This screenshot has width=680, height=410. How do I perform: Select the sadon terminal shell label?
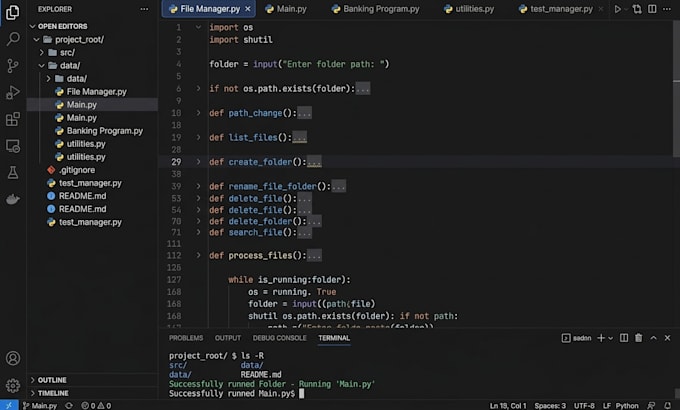(x=576, y=338)
